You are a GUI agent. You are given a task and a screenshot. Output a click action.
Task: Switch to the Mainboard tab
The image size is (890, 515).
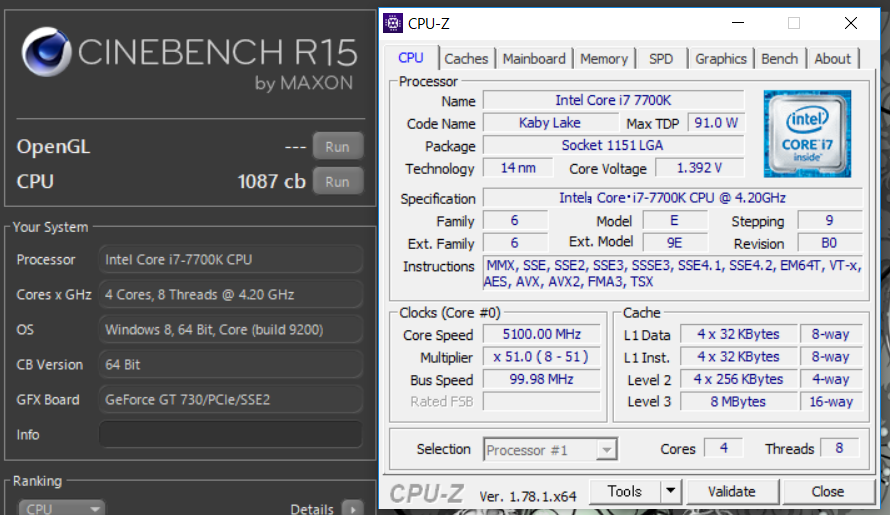coord(534,59)
